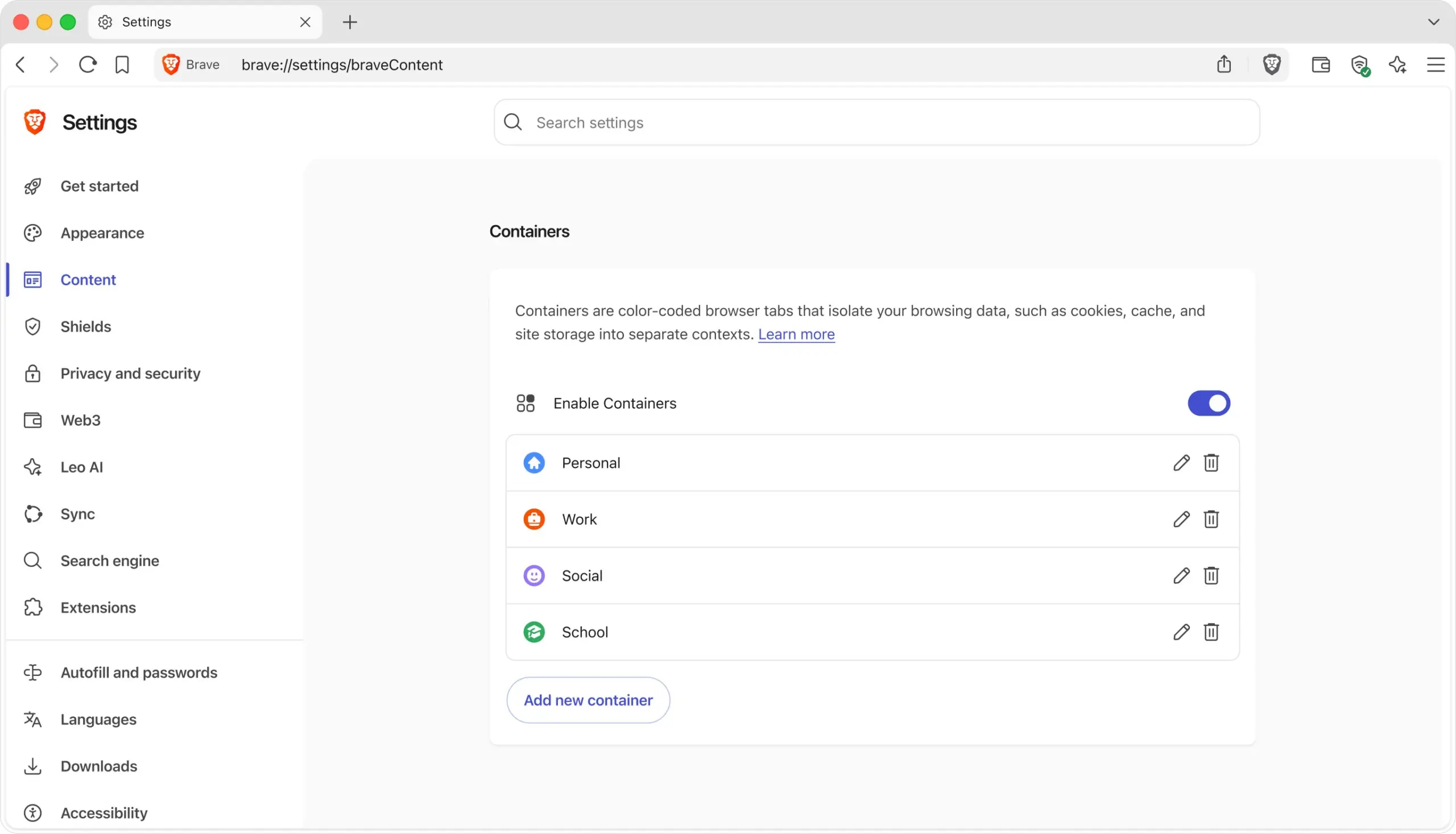Open a new tab with plus button

(350, 22)
